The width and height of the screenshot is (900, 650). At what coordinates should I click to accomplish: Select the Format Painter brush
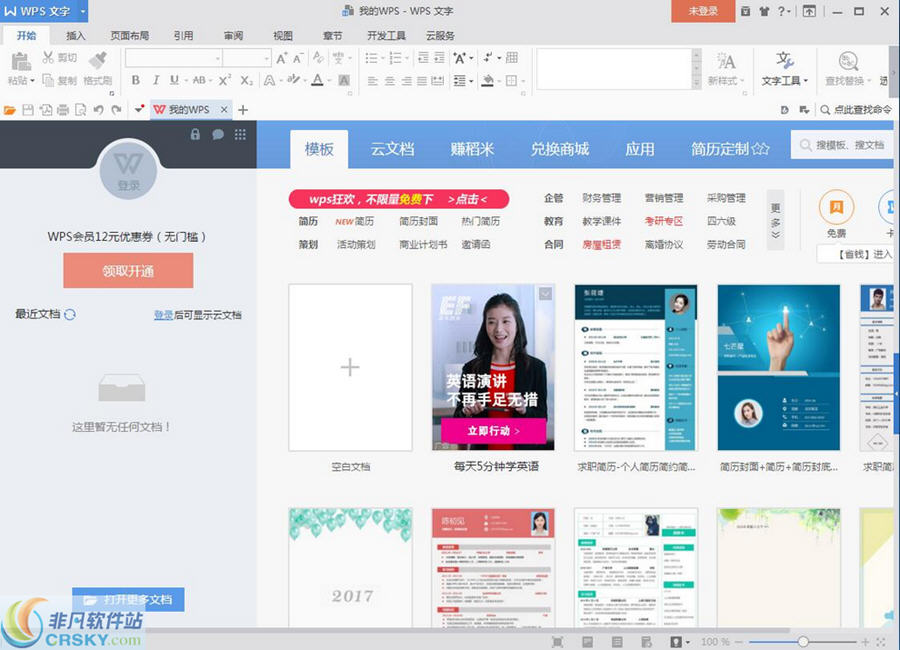pyautogui.click(x=98, y=60)
